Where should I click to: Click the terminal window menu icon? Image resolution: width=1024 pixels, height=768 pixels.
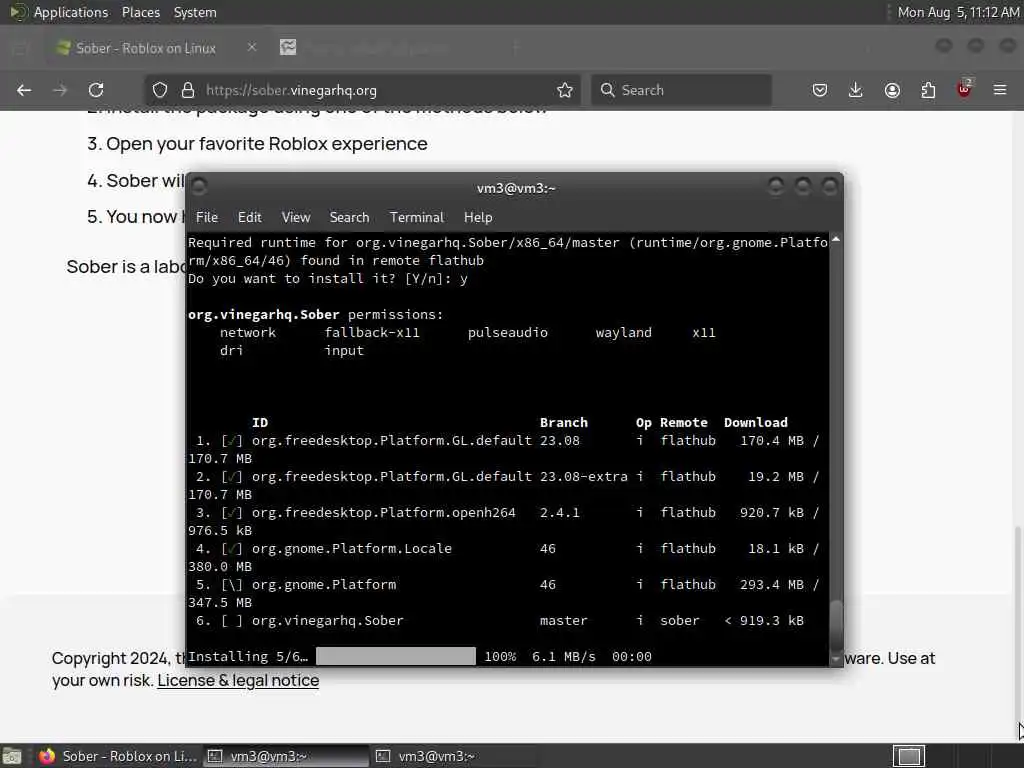click(x=199, y=187)
